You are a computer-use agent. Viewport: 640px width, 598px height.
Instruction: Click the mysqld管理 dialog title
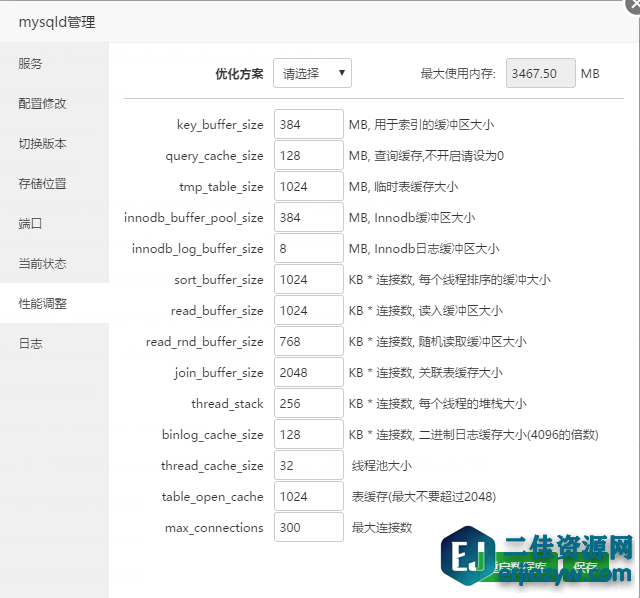(57, 22)
